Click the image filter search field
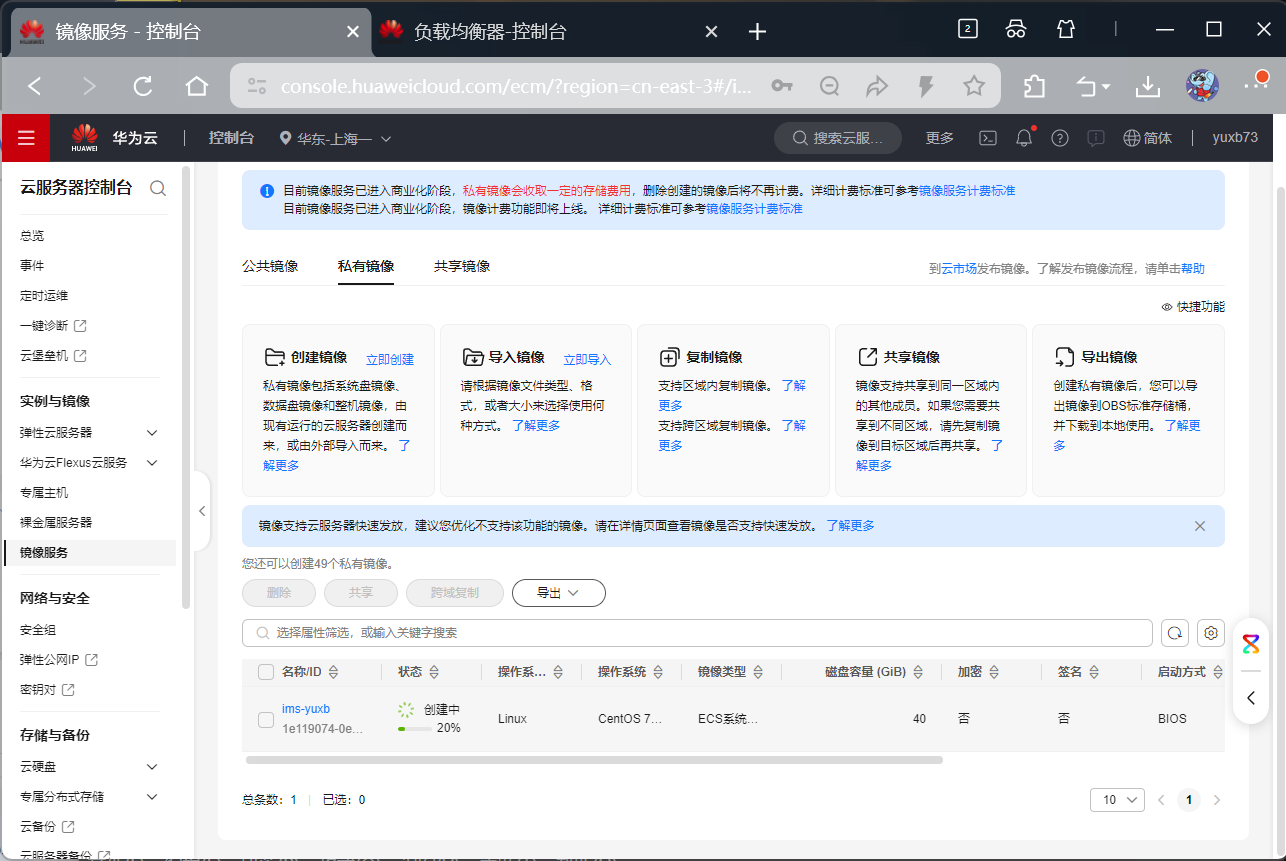This screenshot has width=1286, height=861. pos(697,633)
